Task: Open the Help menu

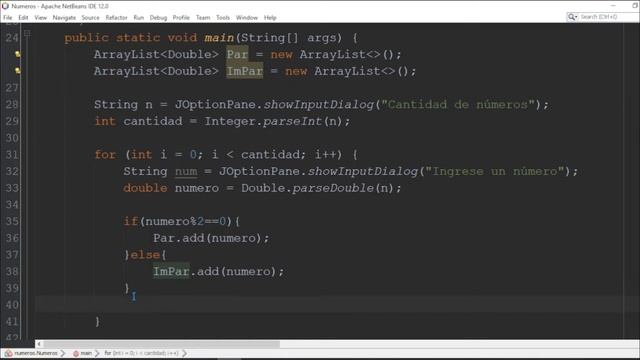Action: 270,18
